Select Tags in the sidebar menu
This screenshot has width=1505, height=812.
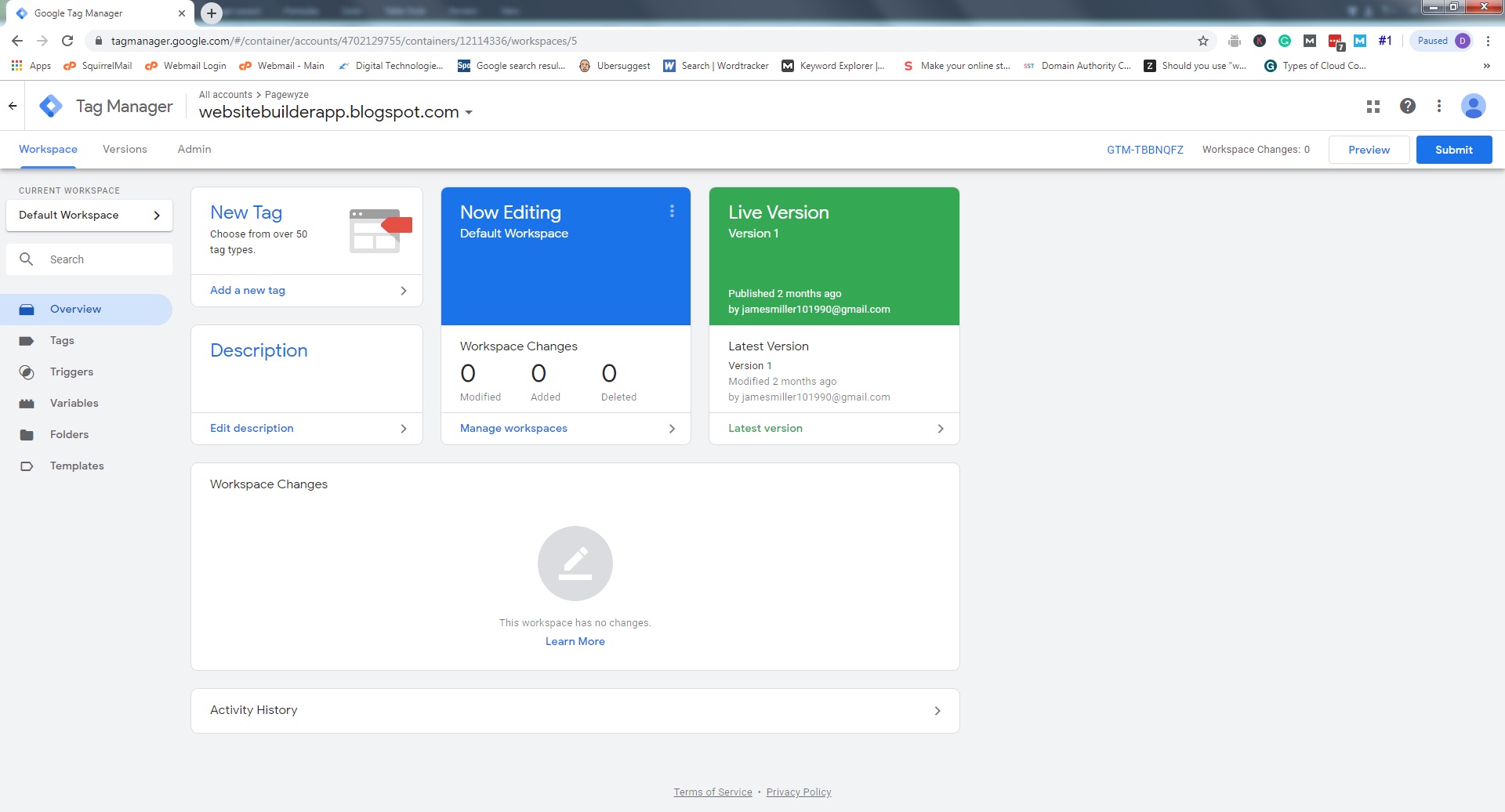coord(86,341)
